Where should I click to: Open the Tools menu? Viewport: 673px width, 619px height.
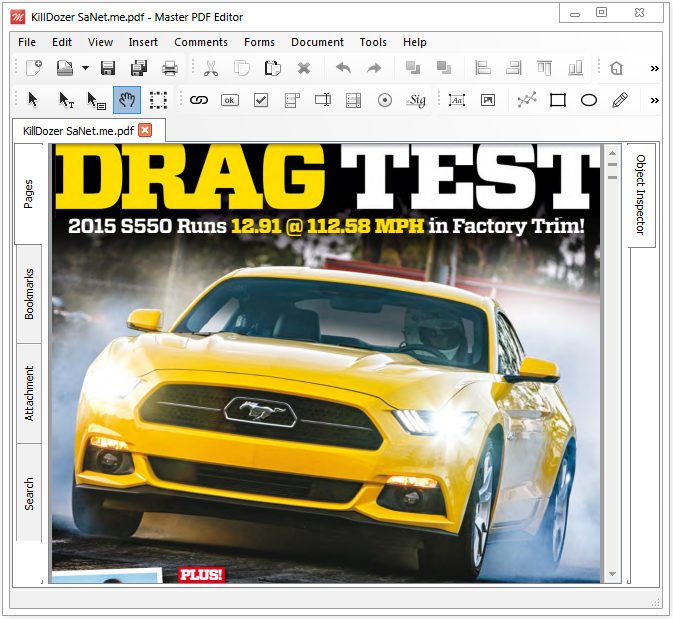373,42
